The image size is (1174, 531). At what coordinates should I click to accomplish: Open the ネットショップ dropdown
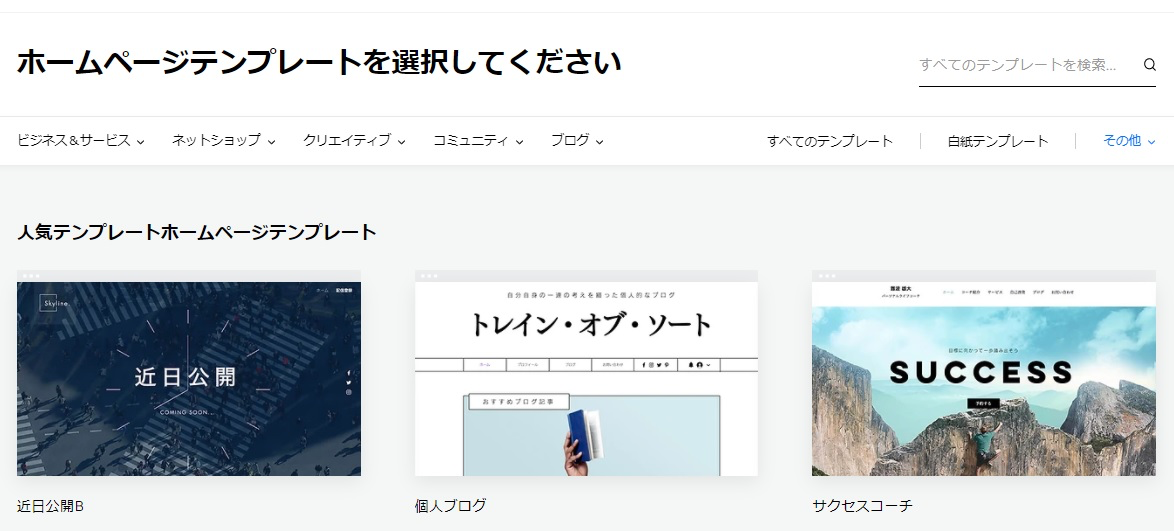click(x=223, y=141)
